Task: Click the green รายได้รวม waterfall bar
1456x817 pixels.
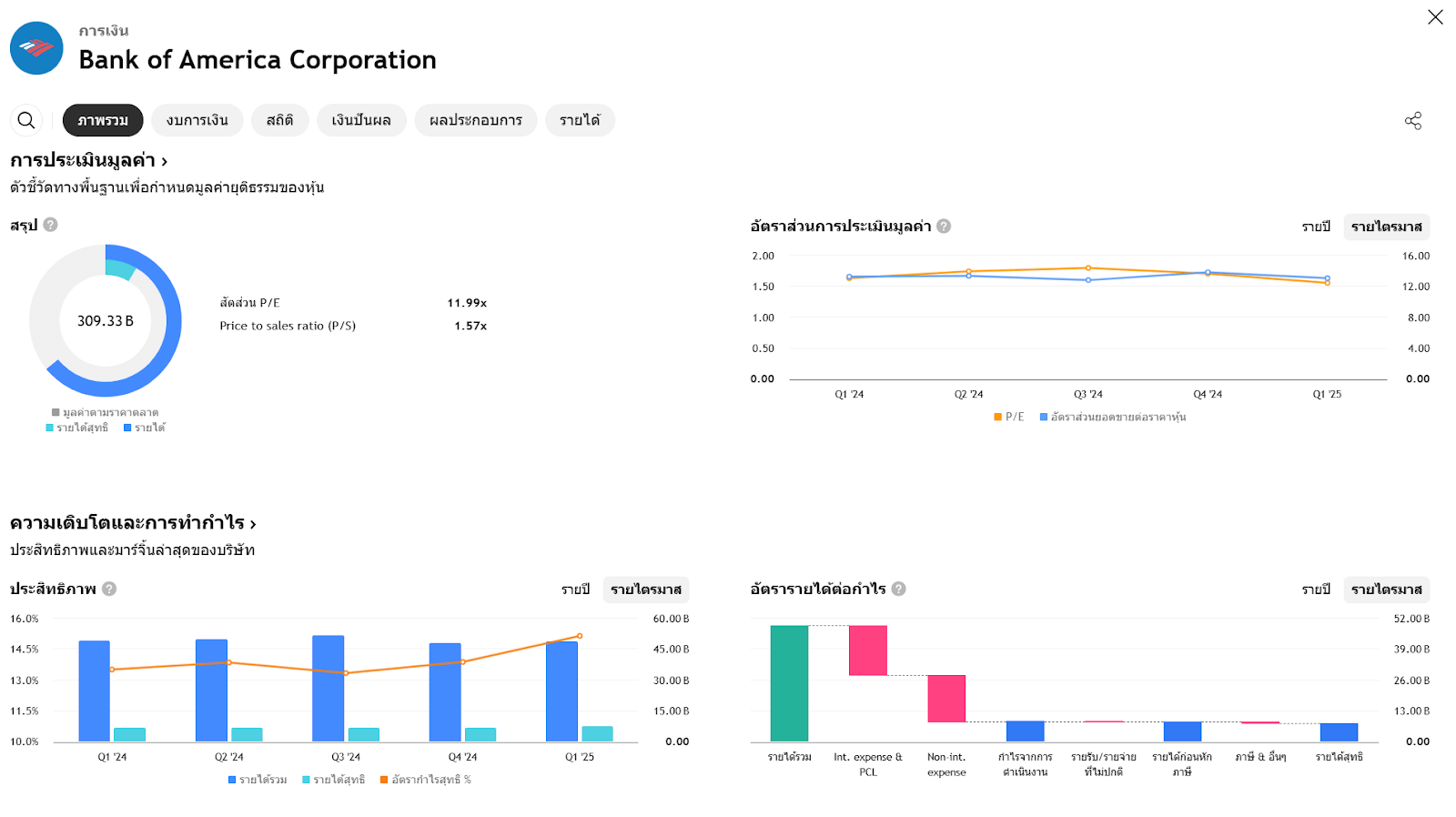Action: [x=789, y=683]
